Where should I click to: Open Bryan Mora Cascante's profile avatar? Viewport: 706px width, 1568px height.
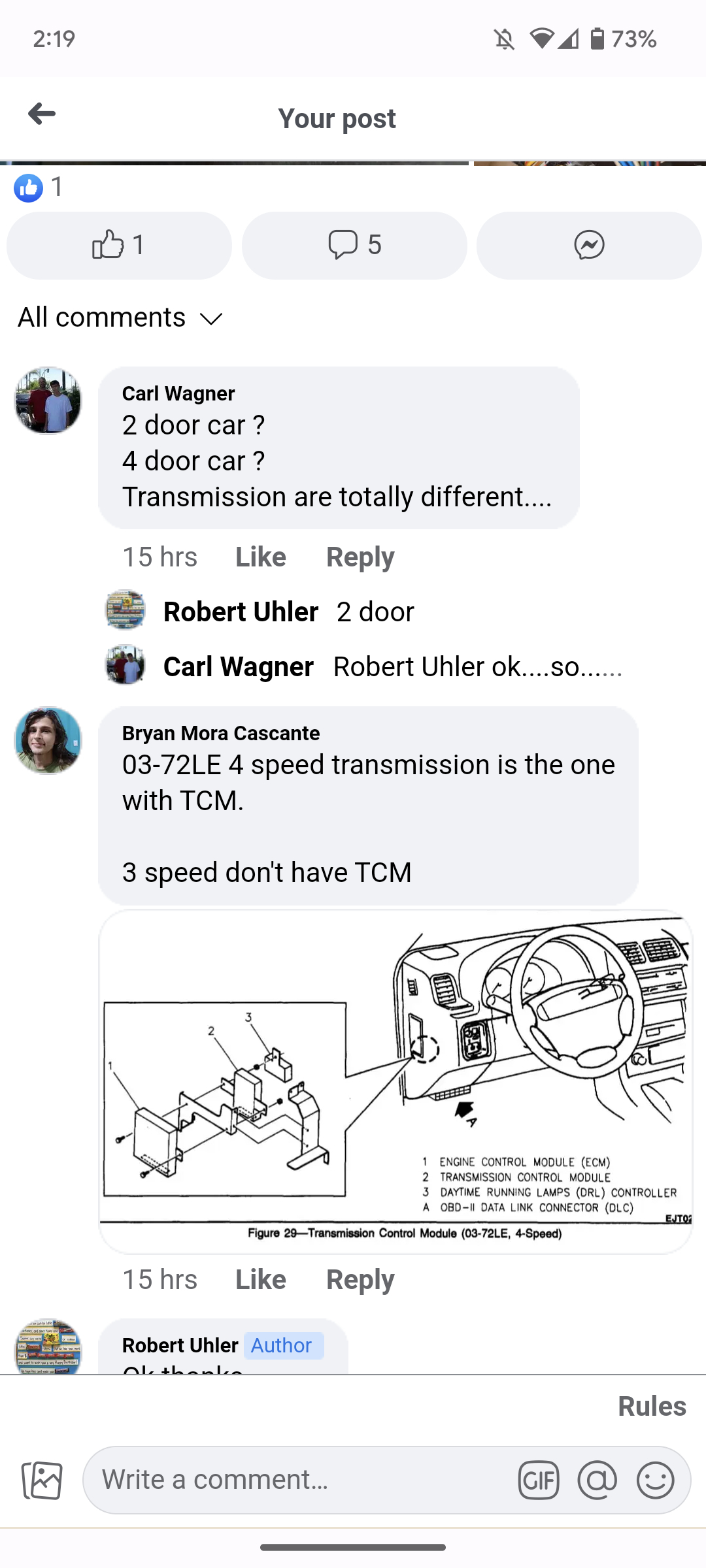click(48, 740)
